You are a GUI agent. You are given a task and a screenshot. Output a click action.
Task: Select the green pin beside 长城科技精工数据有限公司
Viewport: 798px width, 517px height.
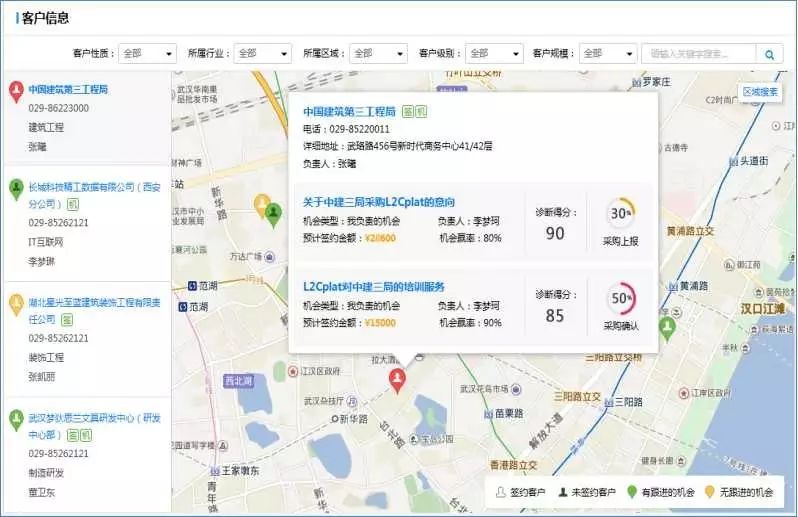pyautogui.click(x=16, y=189)
